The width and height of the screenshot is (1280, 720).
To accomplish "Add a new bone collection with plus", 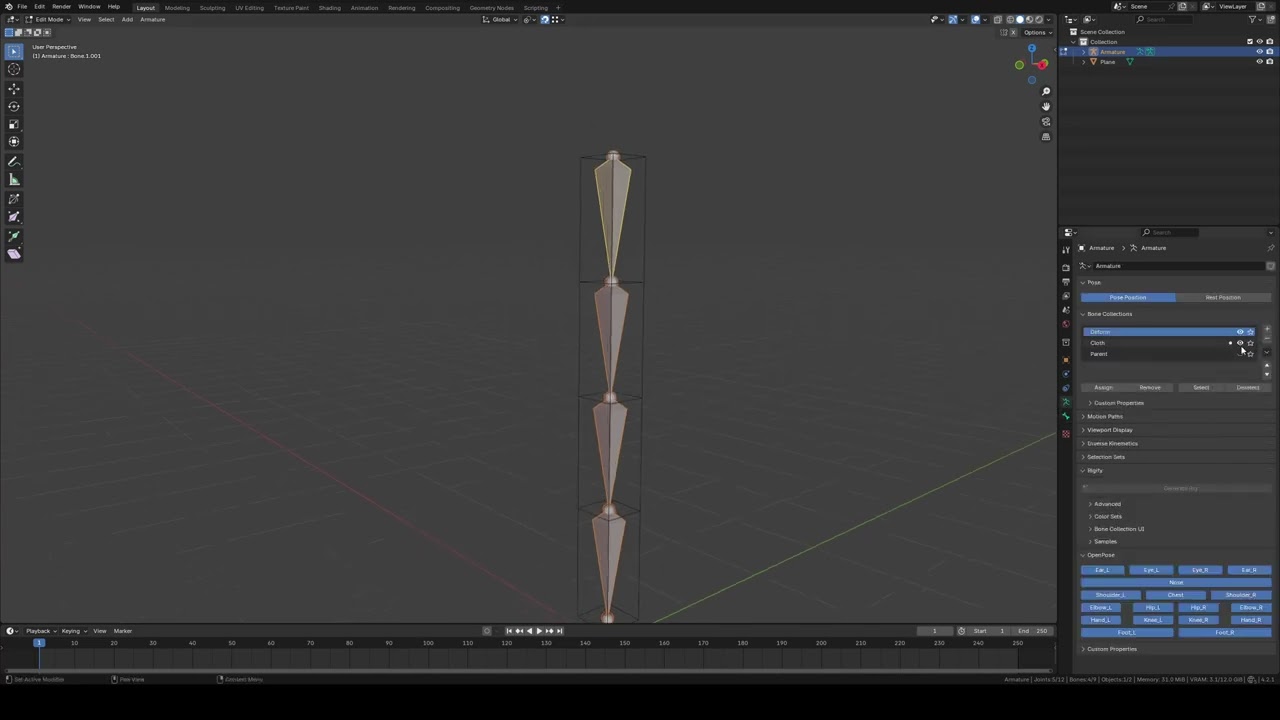I will (x=1267, y=329).
